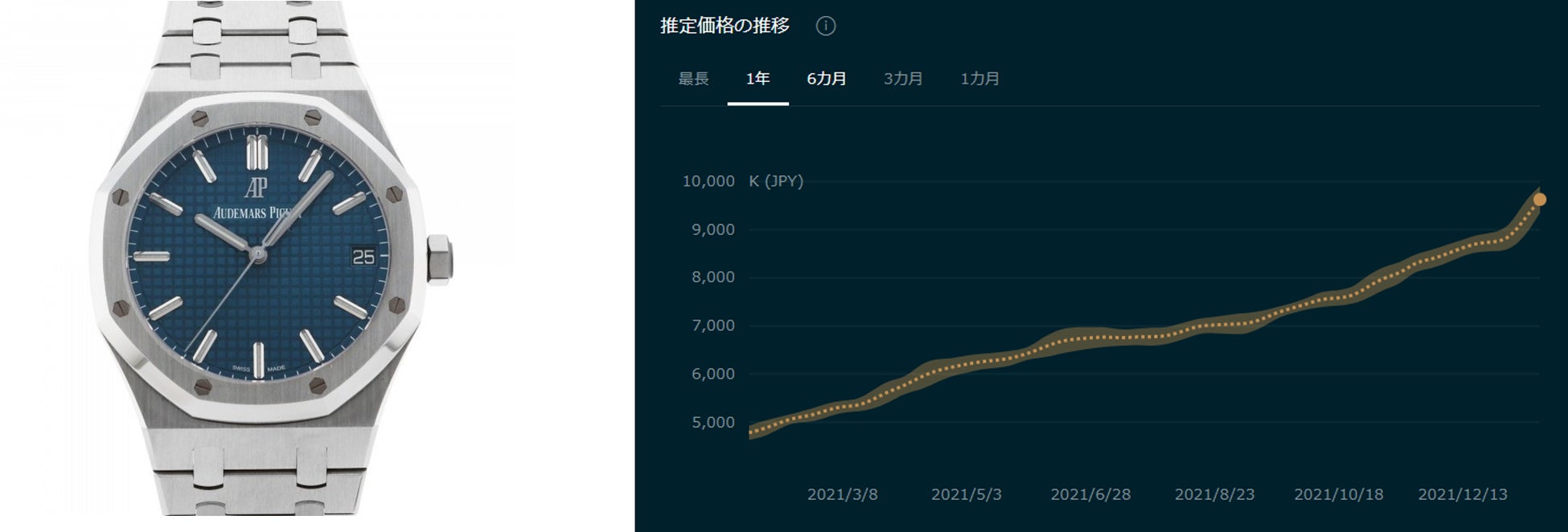Click the 2021/6/28 date label
Screen dimensions: 1568x532
pos(1090,494)
